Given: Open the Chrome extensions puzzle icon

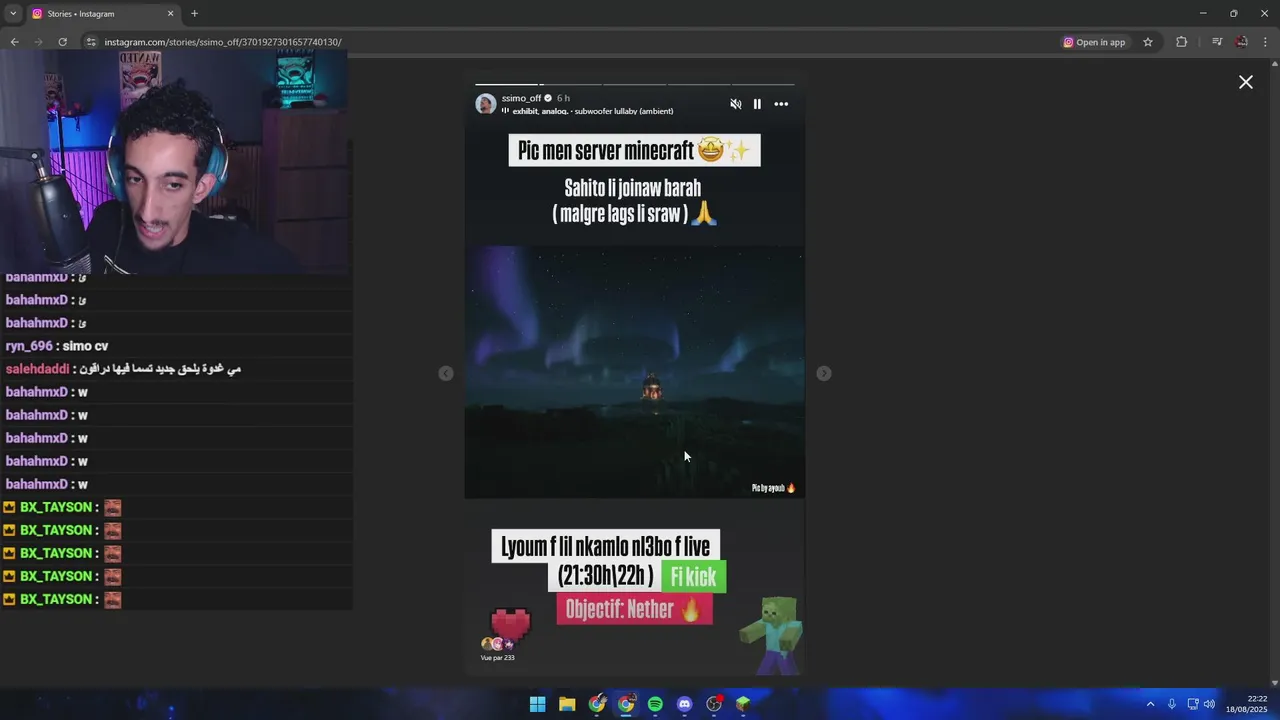Looking at the screenshot, I should pyautogui.click(x=1181, y=42).
